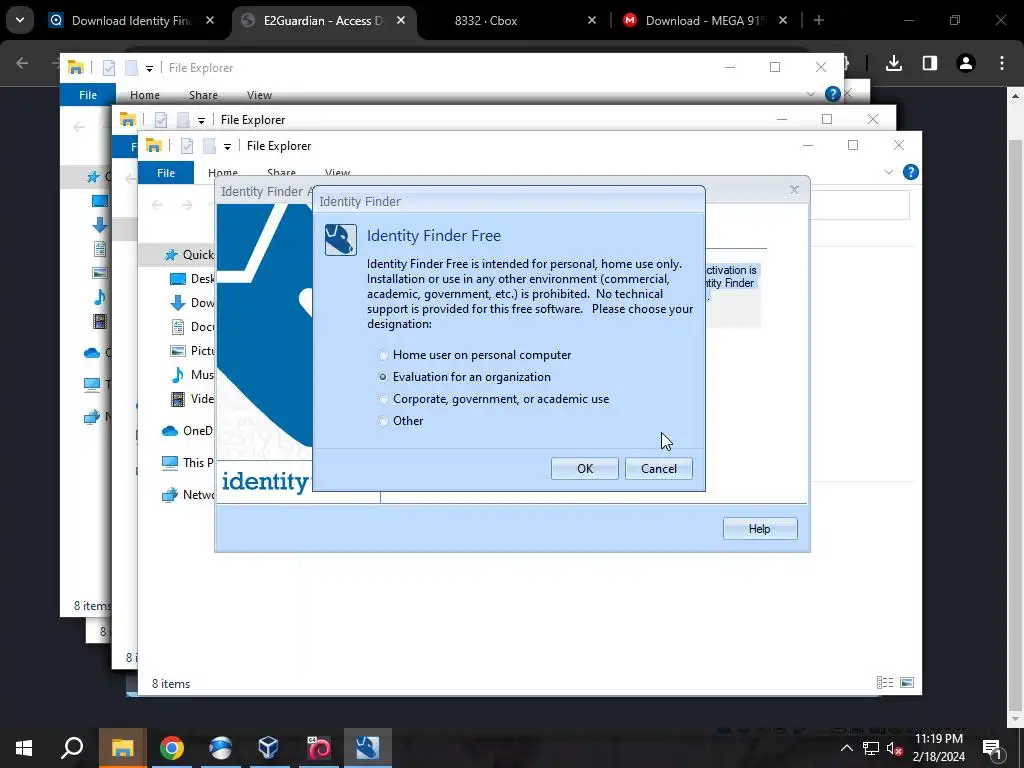Open Windows Start menu
Image resolution: width=1024 pixels, height=768 pixels.
tap(24, 748)
